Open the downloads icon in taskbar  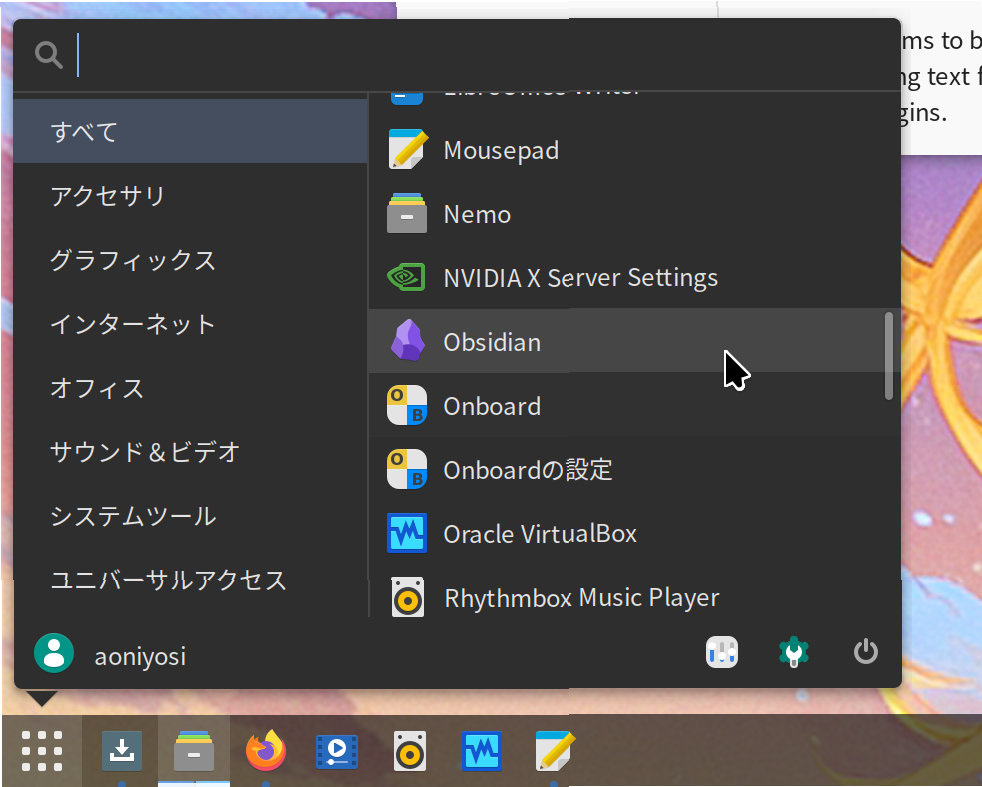[x=122, y=751]
